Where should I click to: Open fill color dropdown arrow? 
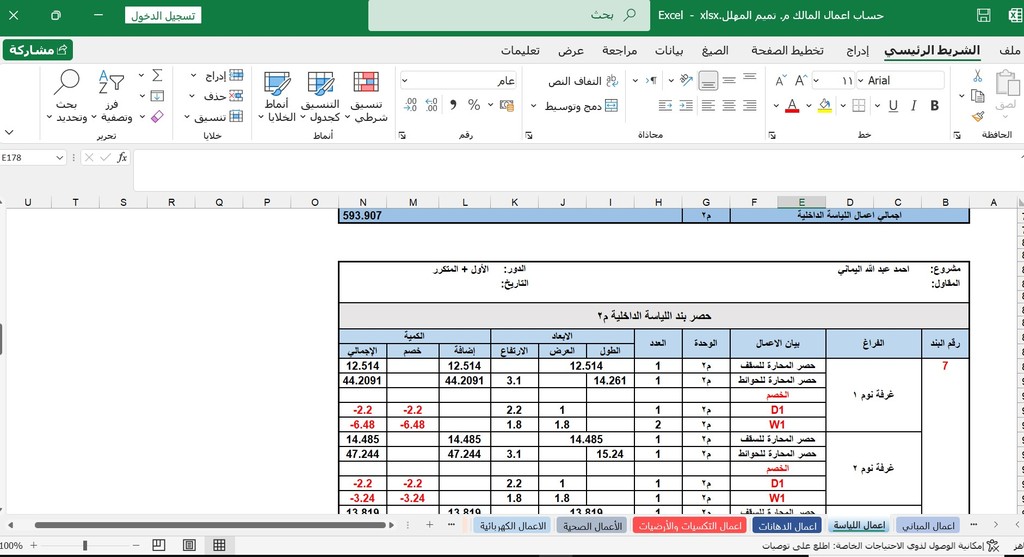tap(808, 105)
